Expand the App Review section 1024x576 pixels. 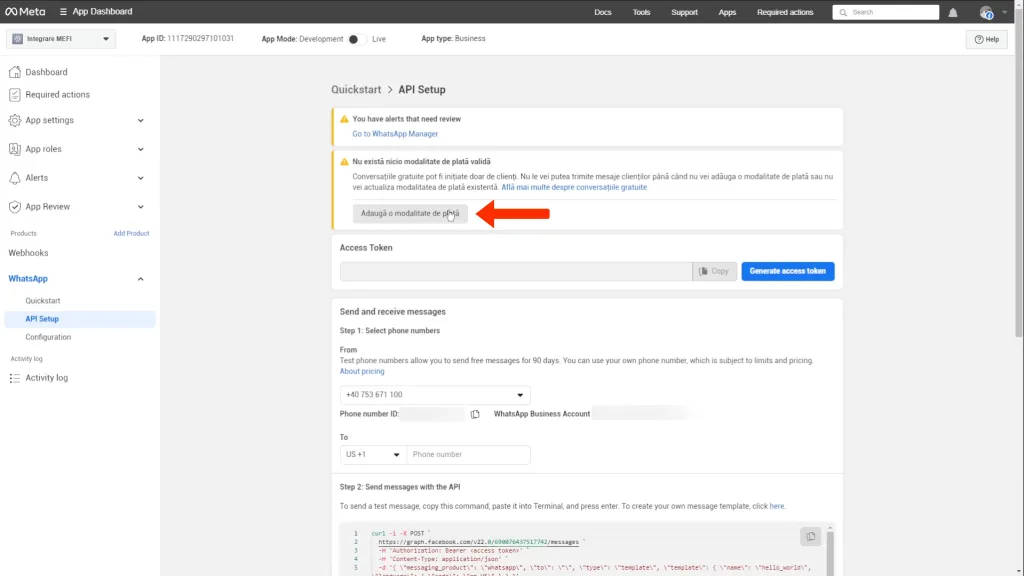click(140, 207)
